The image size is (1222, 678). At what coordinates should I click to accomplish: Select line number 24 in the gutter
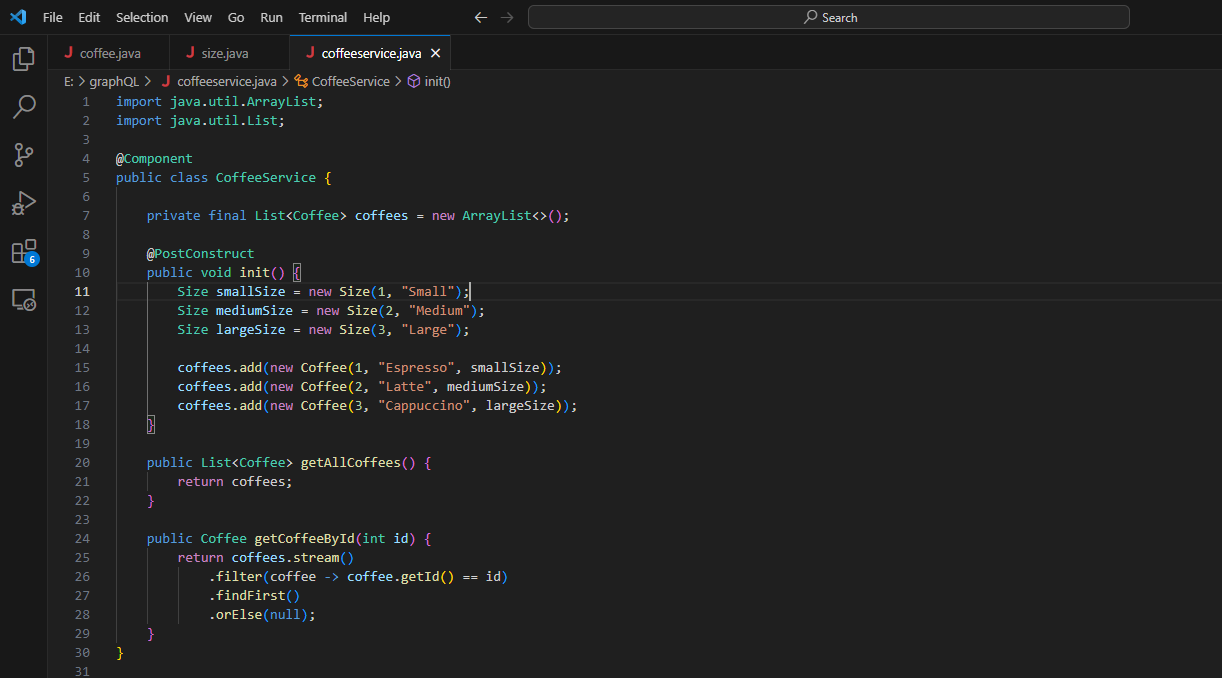pos(82,539)
